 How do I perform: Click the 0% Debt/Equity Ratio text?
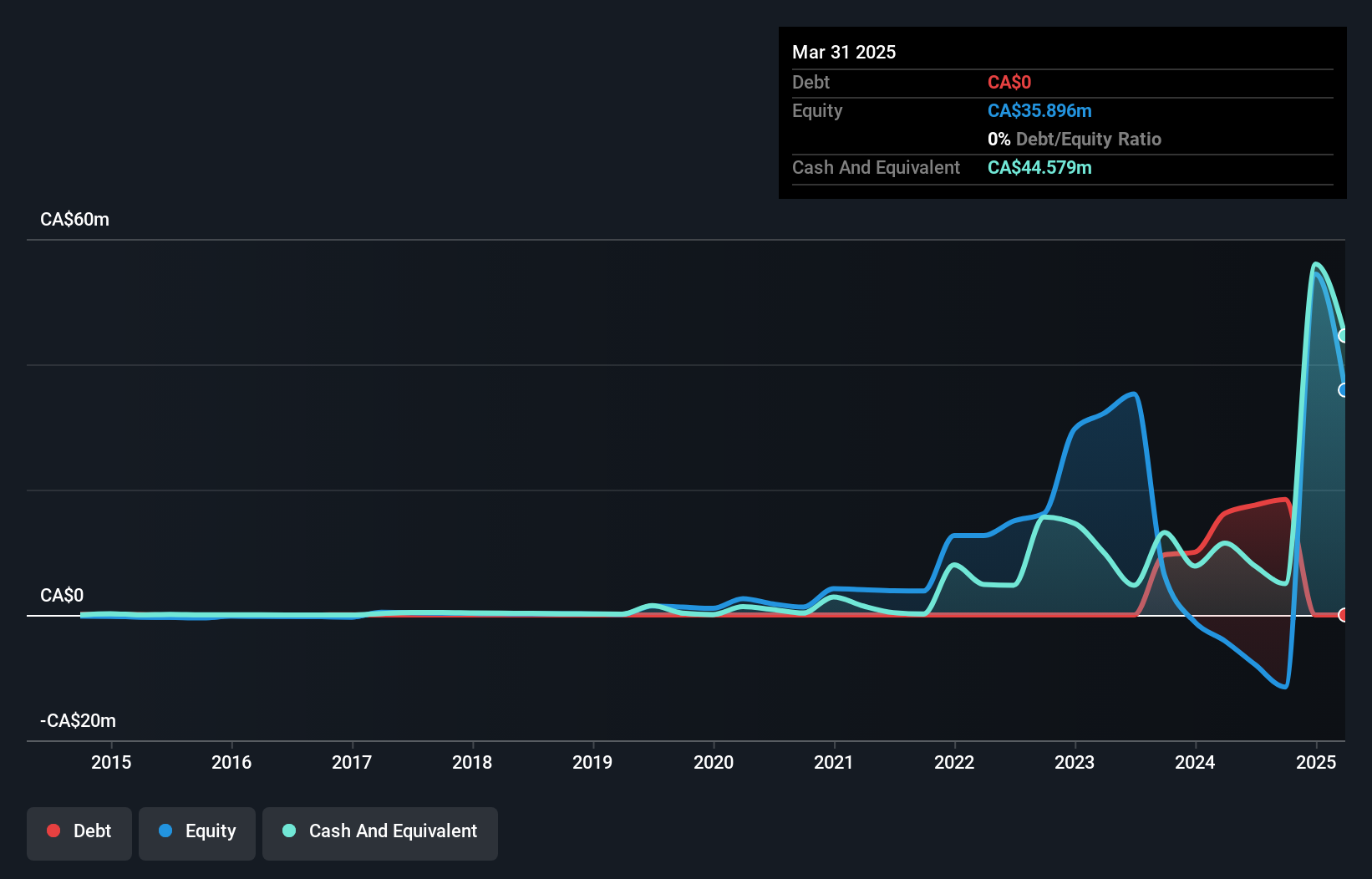pyautogui.click(x=1075, y=140)
